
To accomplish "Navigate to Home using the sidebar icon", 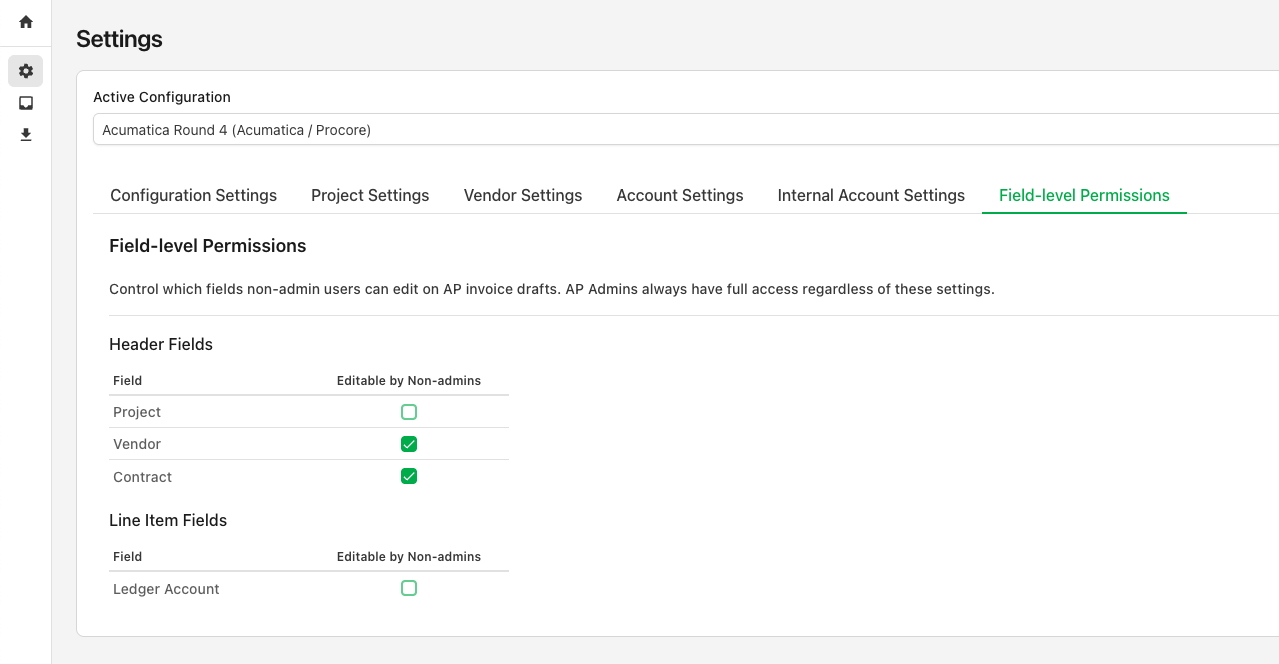I will (x=25, y=22).
